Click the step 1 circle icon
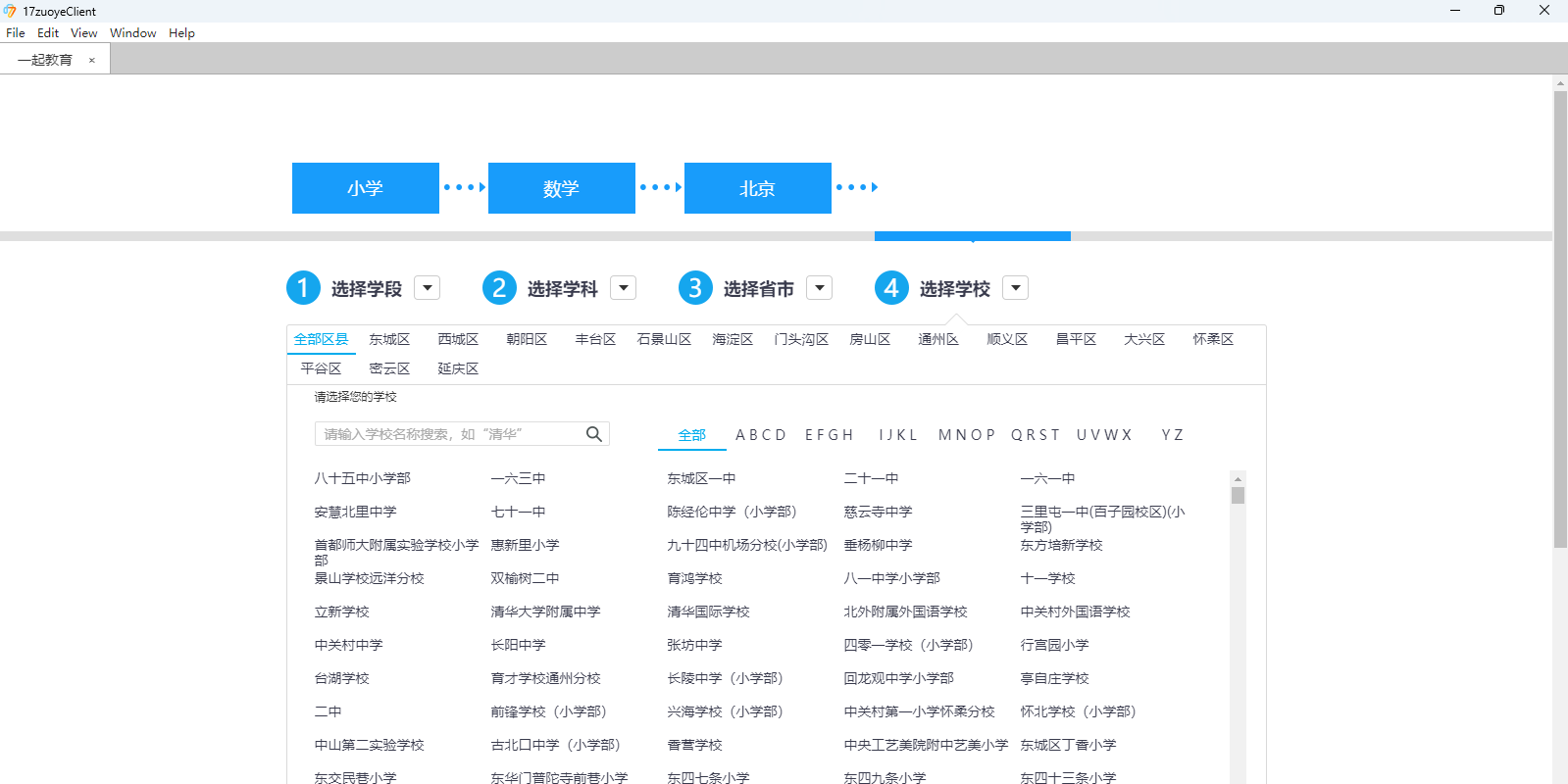The image size is (1568, 784). [303, 288]
